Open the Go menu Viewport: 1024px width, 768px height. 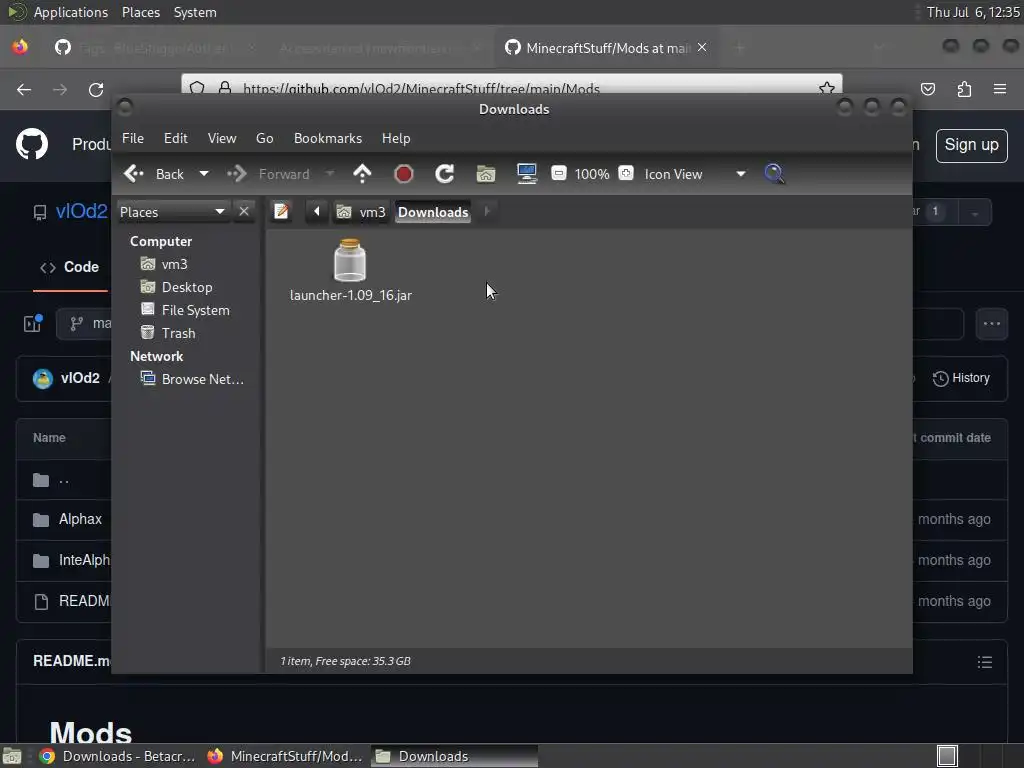(264, 138)
